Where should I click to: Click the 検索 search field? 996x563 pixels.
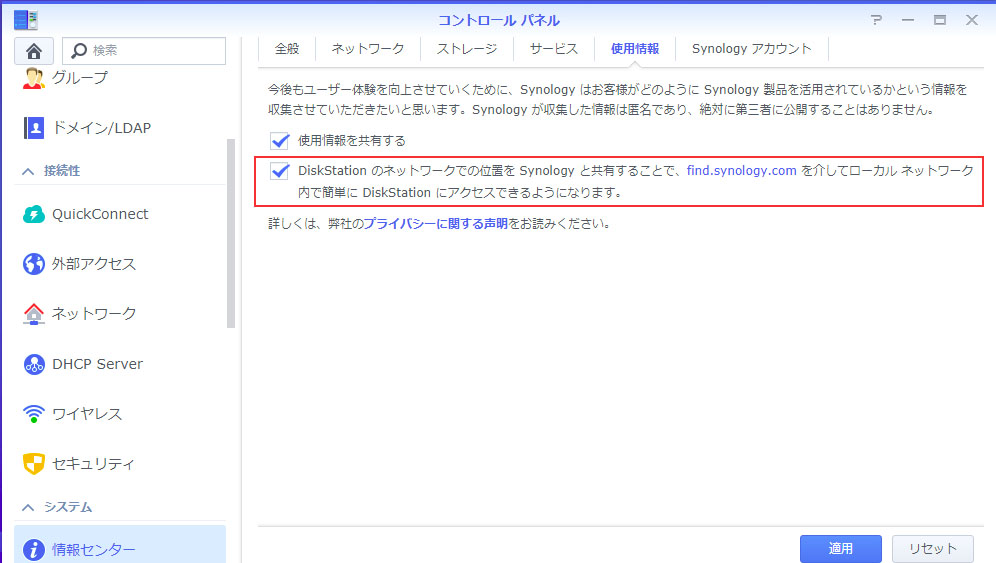pos(144,51)
